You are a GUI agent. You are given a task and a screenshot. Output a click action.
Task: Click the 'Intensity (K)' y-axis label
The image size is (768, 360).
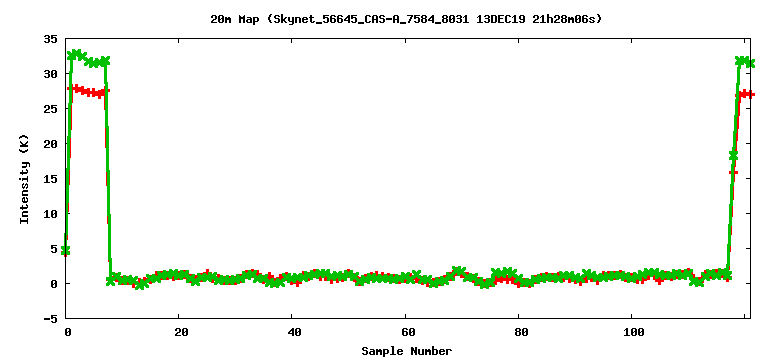[x=24, y=179]
